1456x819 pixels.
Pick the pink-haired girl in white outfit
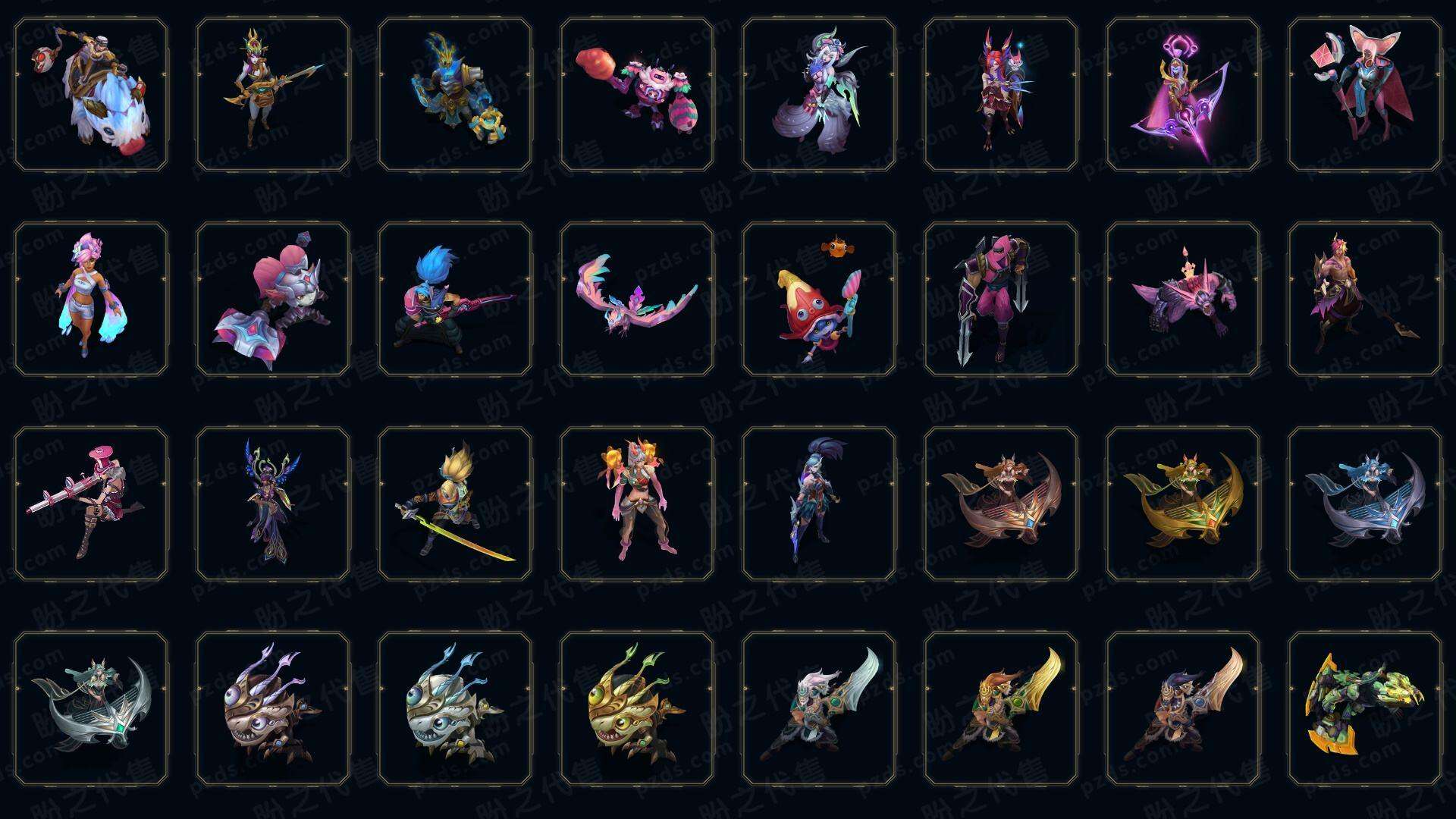(91, 299)
